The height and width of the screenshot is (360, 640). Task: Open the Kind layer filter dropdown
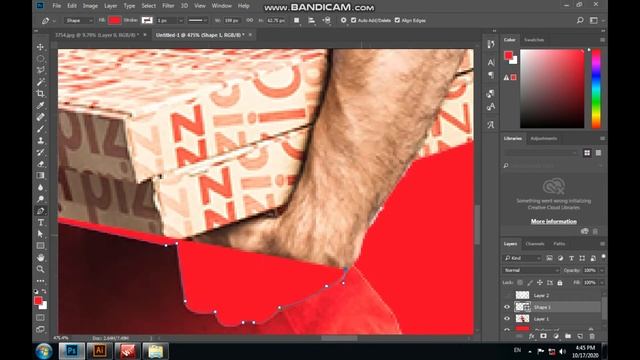pyautogui.click(x=522, y=258)
